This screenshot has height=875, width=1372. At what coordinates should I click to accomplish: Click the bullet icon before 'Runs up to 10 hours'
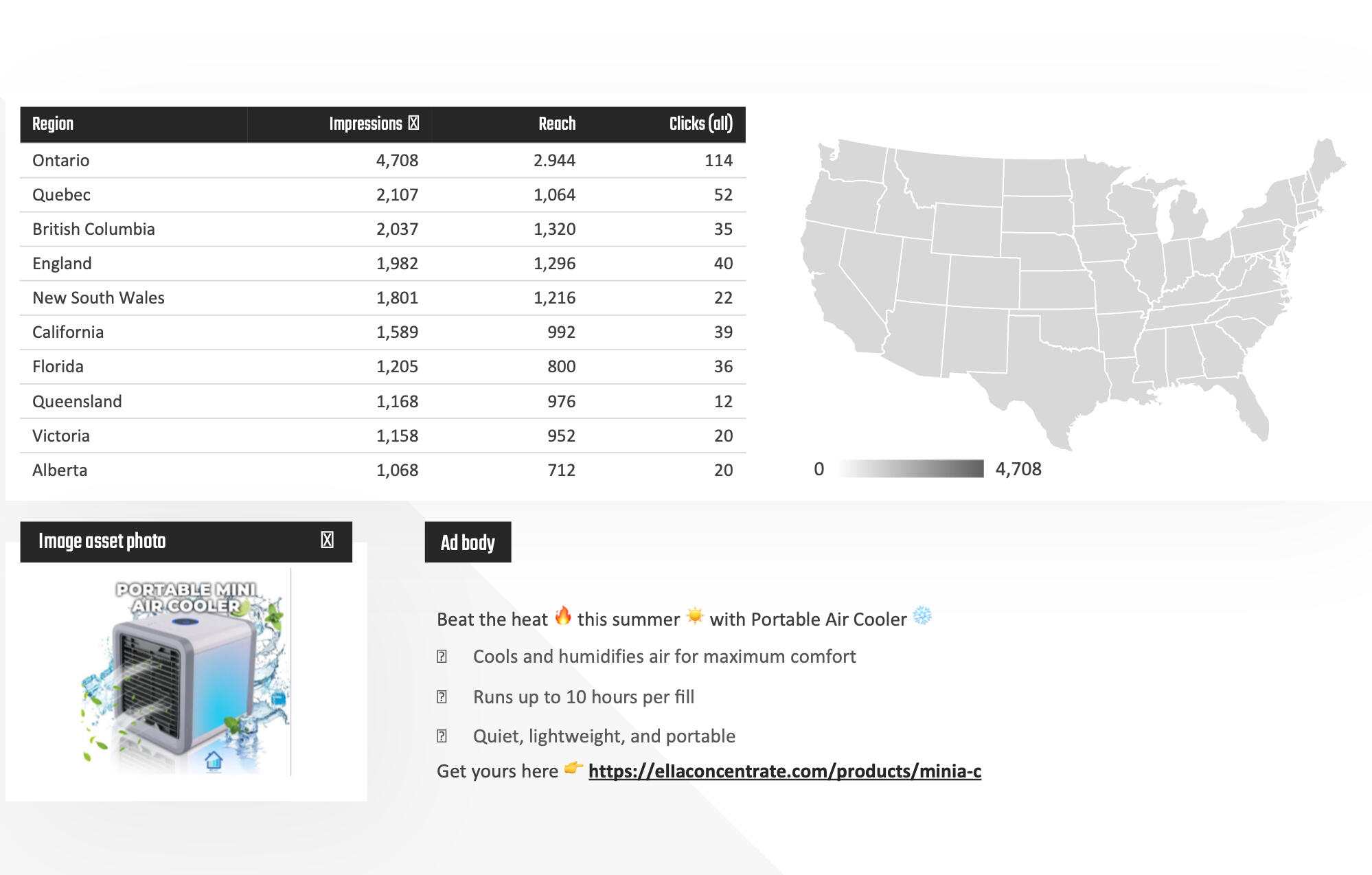click(442, 697)
